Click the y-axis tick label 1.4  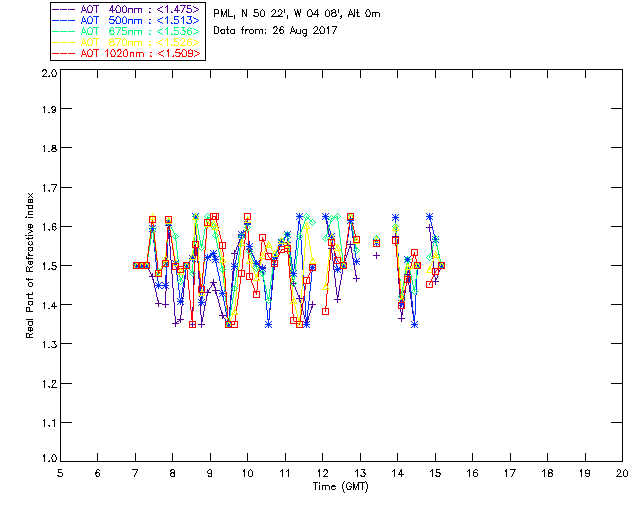pos(49,305)
